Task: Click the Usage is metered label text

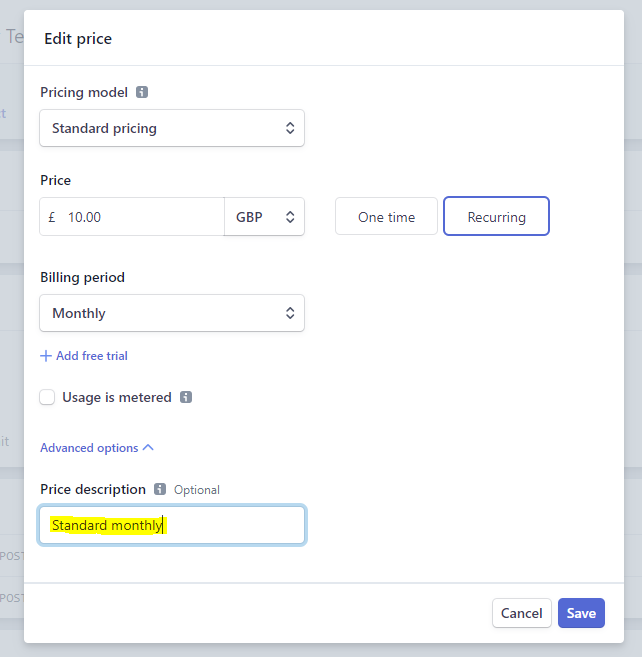Action: [117, 397]
